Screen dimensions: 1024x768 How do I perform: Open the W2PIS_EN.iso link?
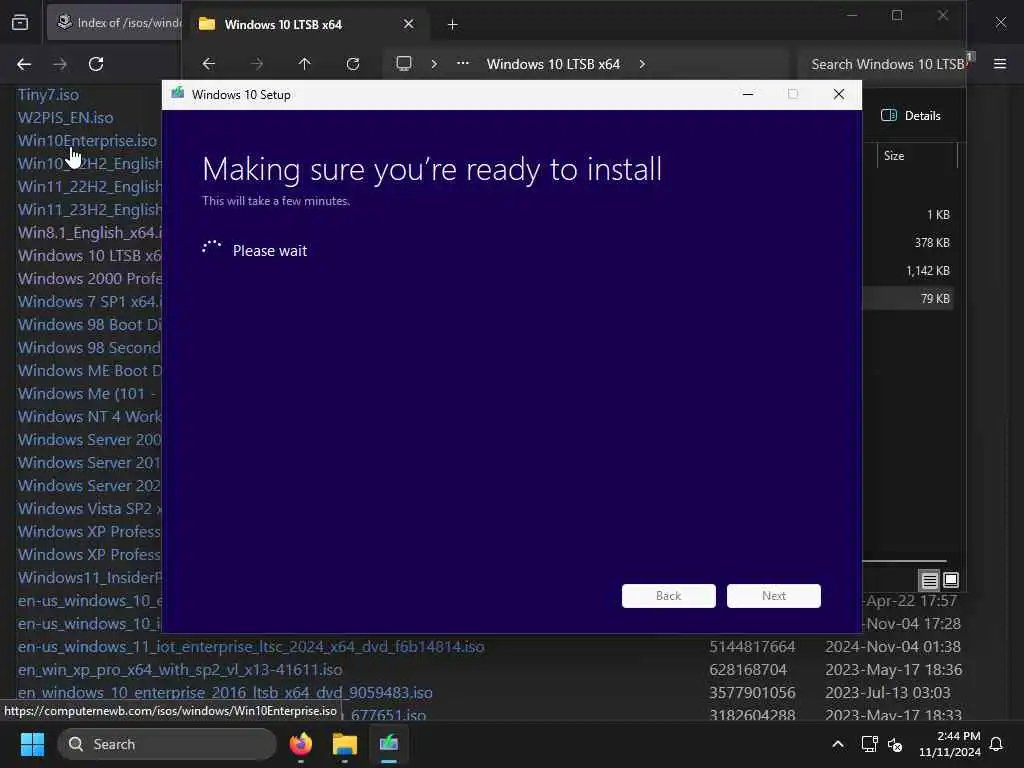pyautogui.click(x=65, y=118)
